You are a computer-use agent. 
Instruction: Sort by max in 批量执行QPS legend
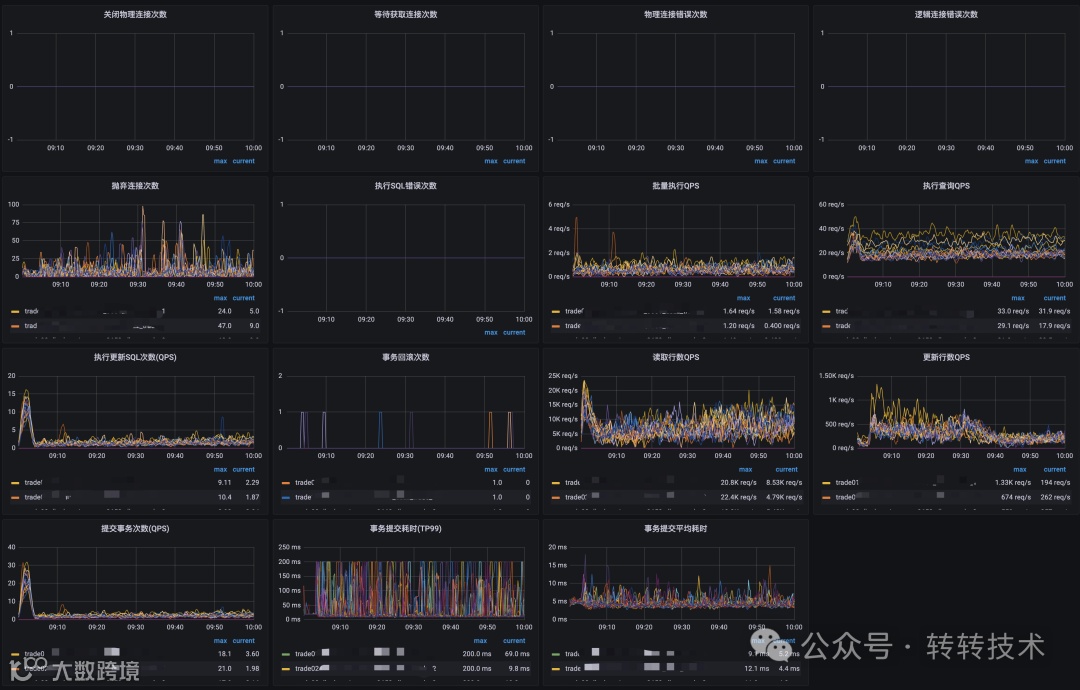pyautogui.click(x=744, y=298)
